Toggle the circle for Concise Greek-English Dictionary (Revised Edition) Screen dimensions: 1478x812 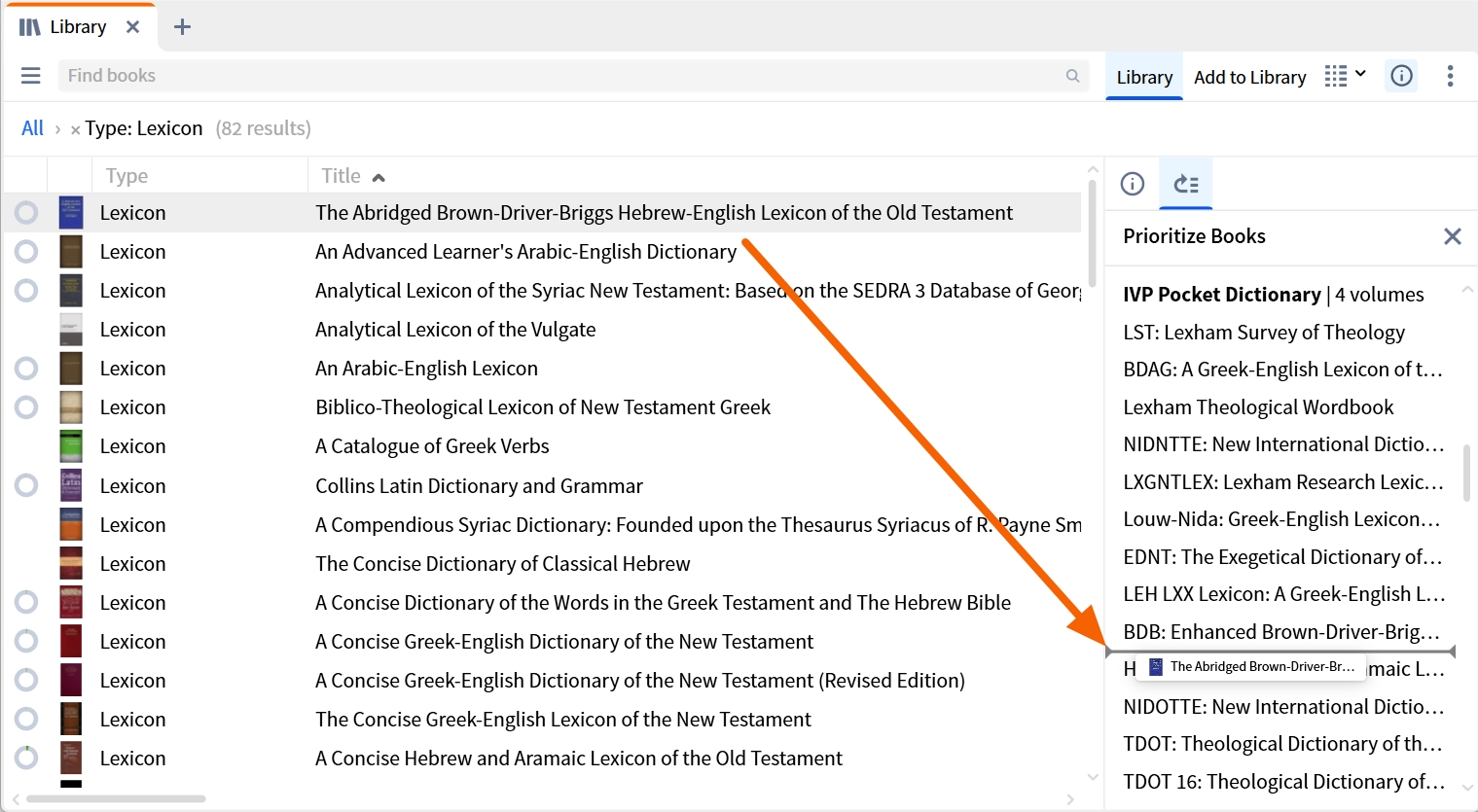point(26,680)
